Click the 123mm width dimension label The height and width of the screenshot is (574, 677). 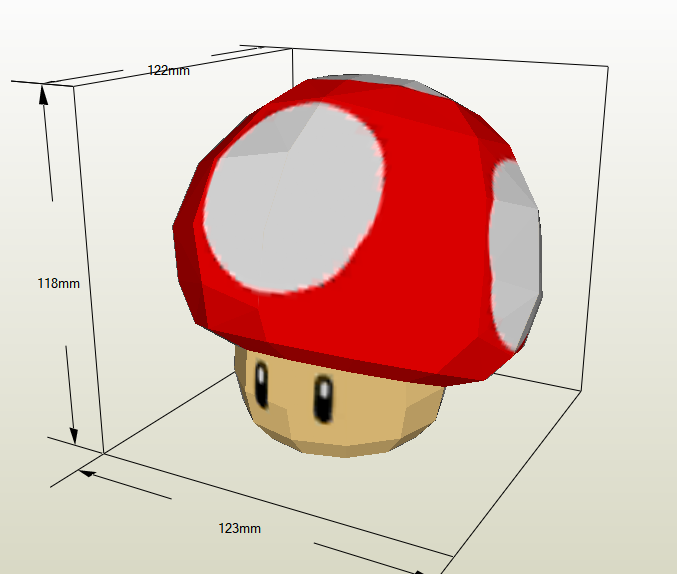[240, 528]
